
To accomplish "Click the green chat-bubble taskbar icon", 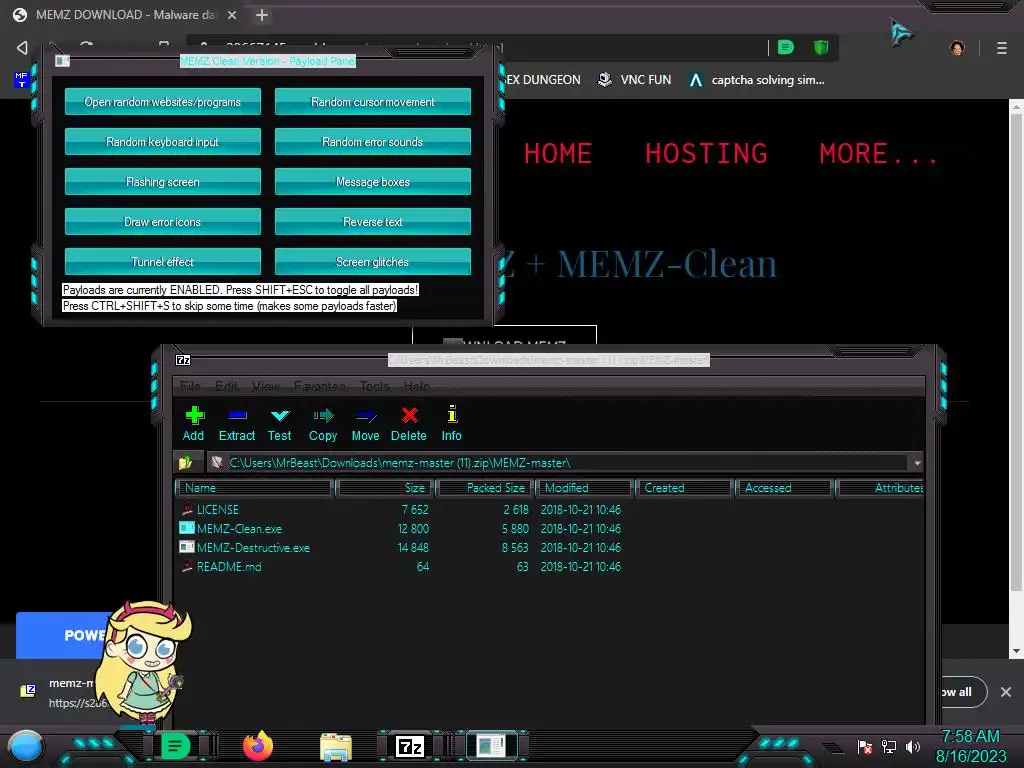I will click(174, 746).
